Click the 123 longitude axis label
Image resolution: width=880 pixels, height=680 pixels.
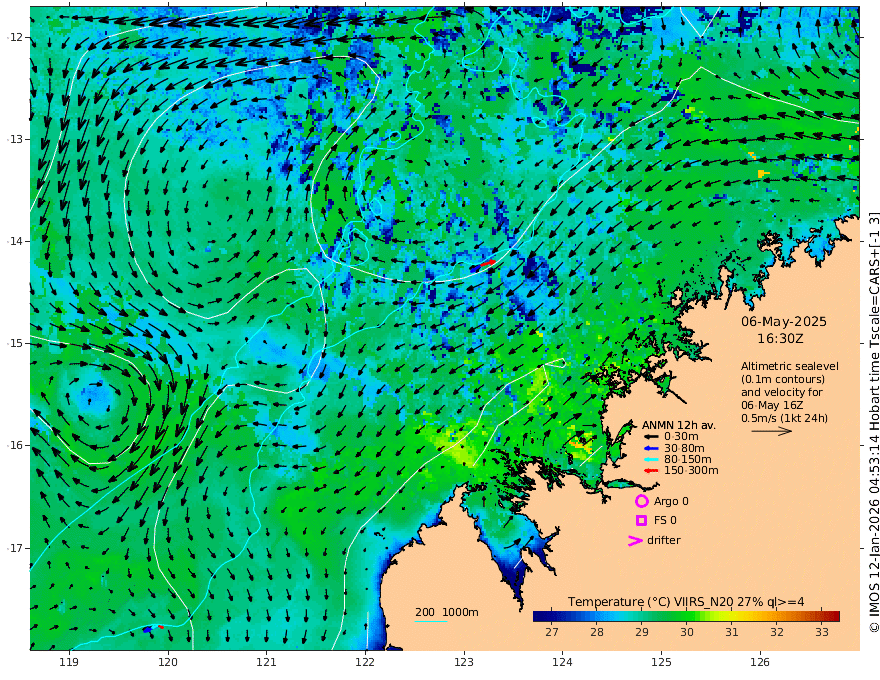[x=464, y=663]
